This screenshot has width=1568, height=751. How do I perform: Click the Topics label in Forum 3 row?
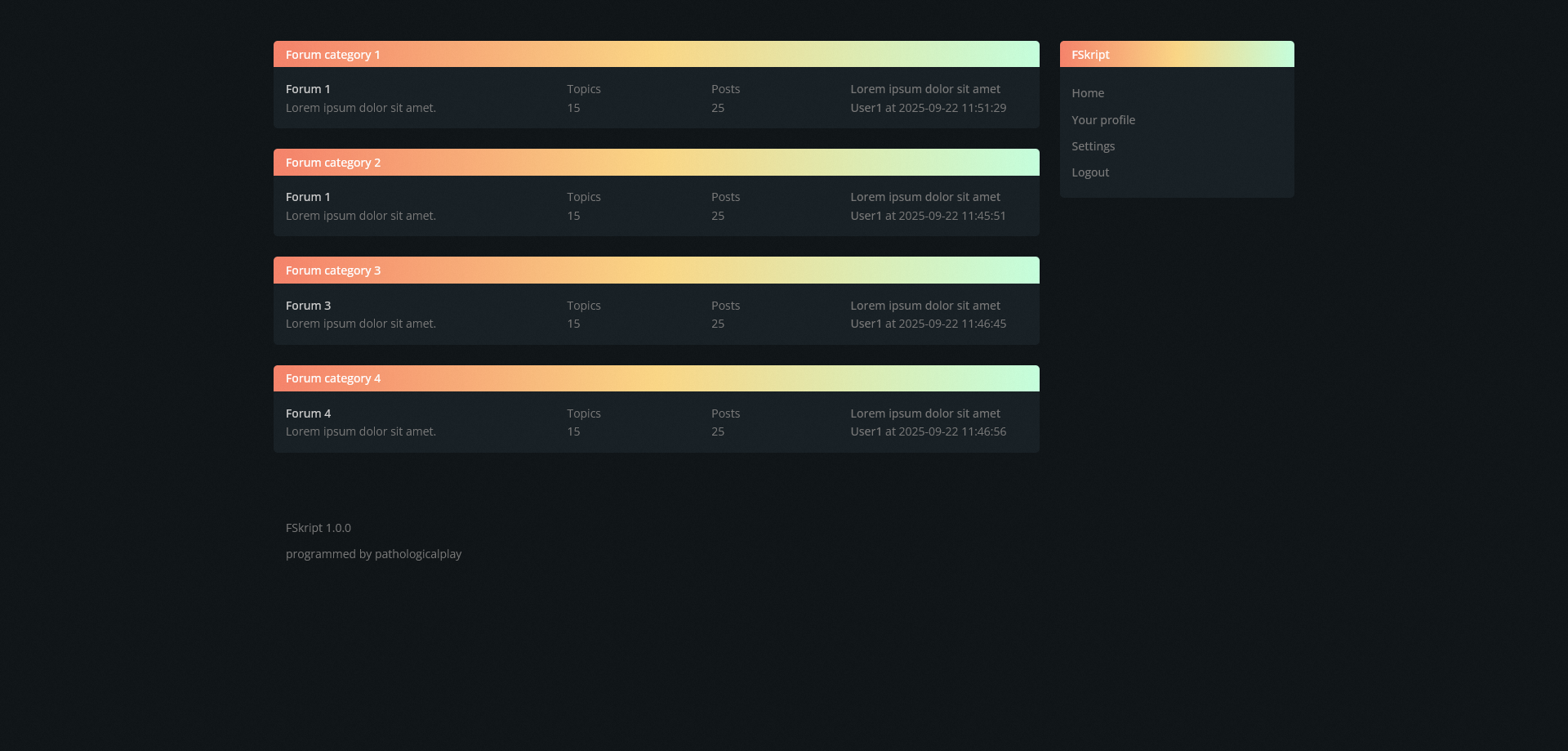coord(583,306)
